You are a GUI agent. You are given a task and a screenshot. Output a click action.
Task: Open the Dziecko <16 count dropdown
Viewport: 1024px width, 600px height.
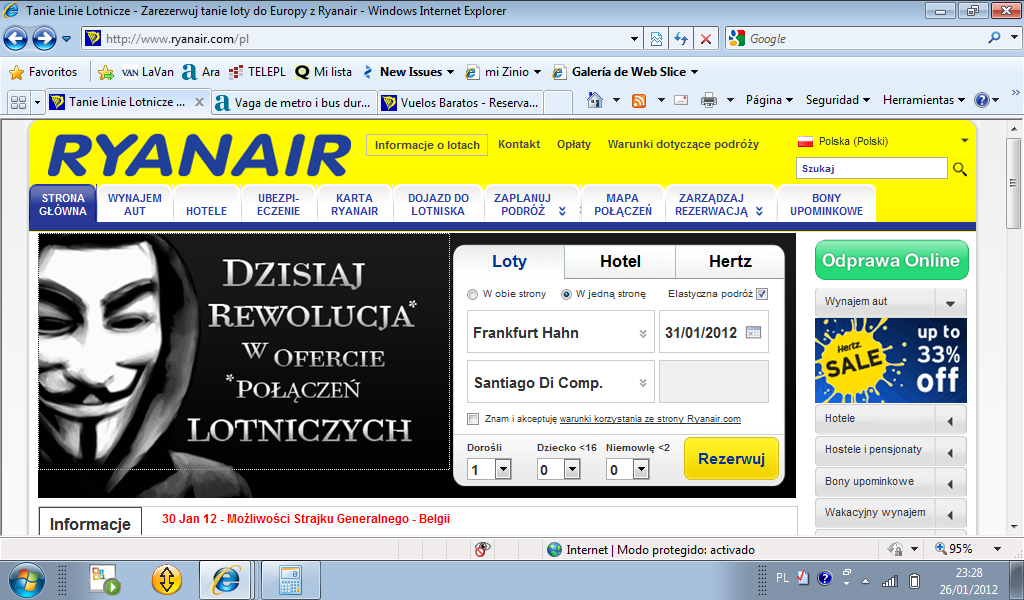571,469
